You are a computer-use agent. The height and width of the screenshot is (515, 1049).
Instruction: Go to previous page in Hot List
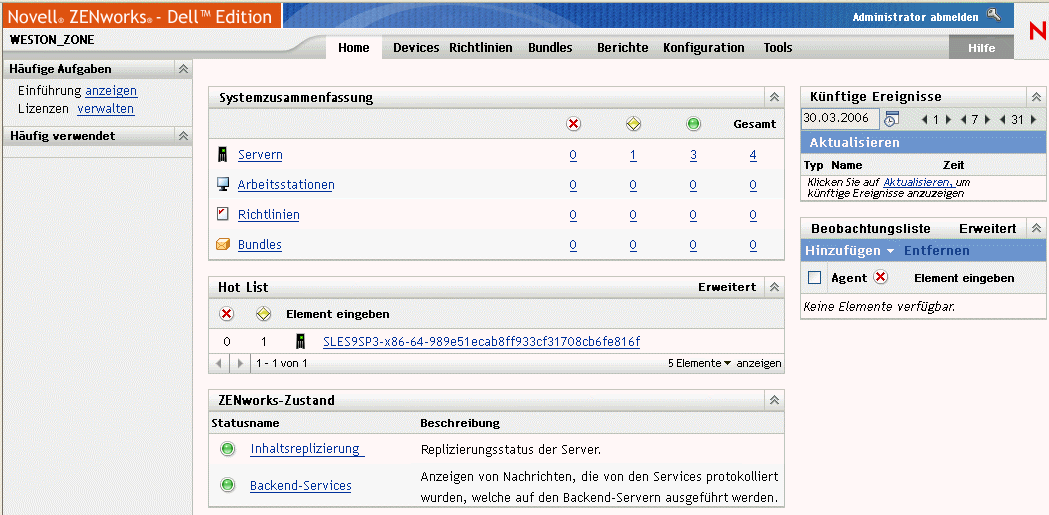coord(219,364)
